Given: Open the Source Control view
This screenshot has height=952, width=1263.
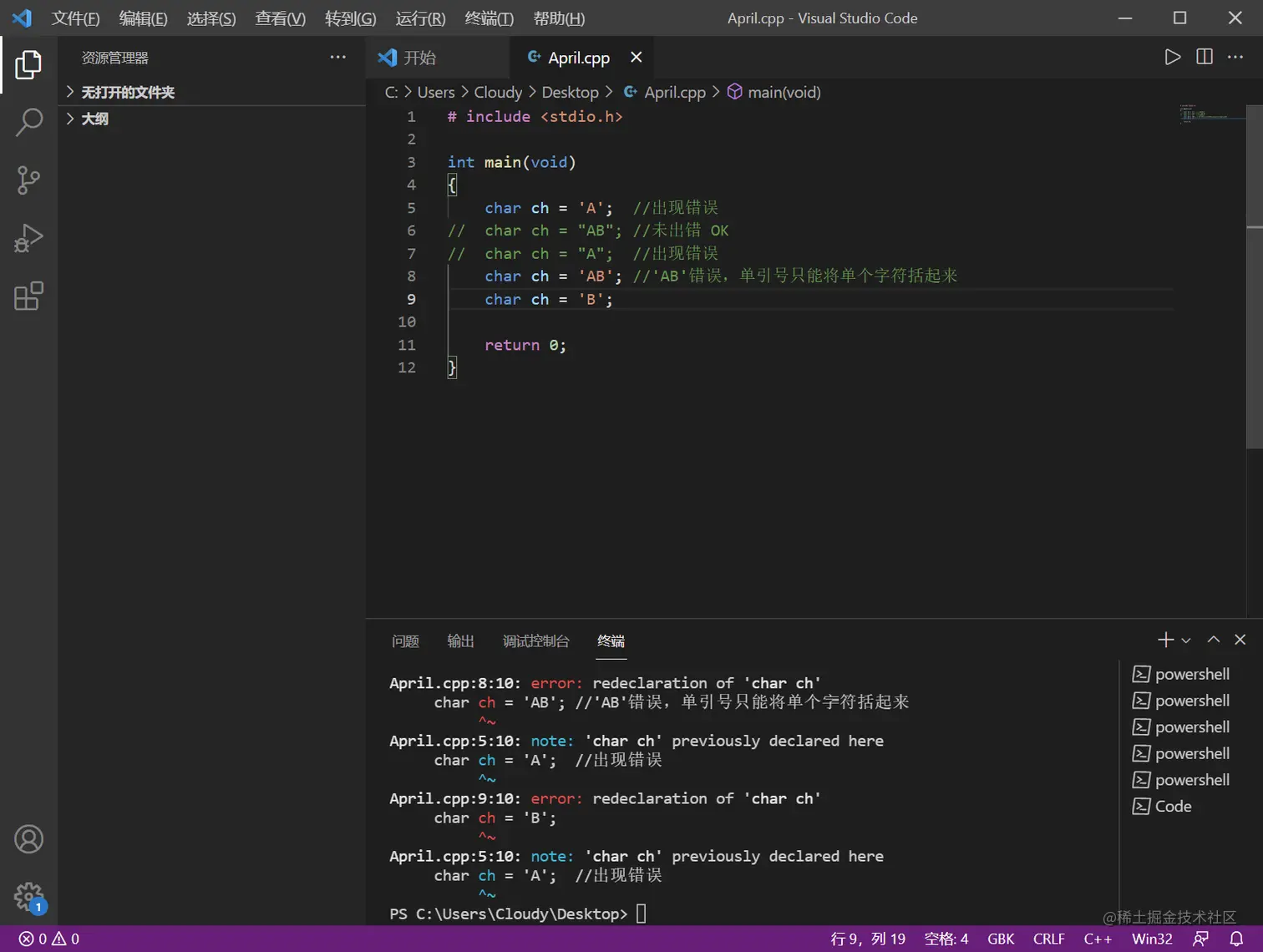Looking at the screenshot, I should tap(28, 180).
